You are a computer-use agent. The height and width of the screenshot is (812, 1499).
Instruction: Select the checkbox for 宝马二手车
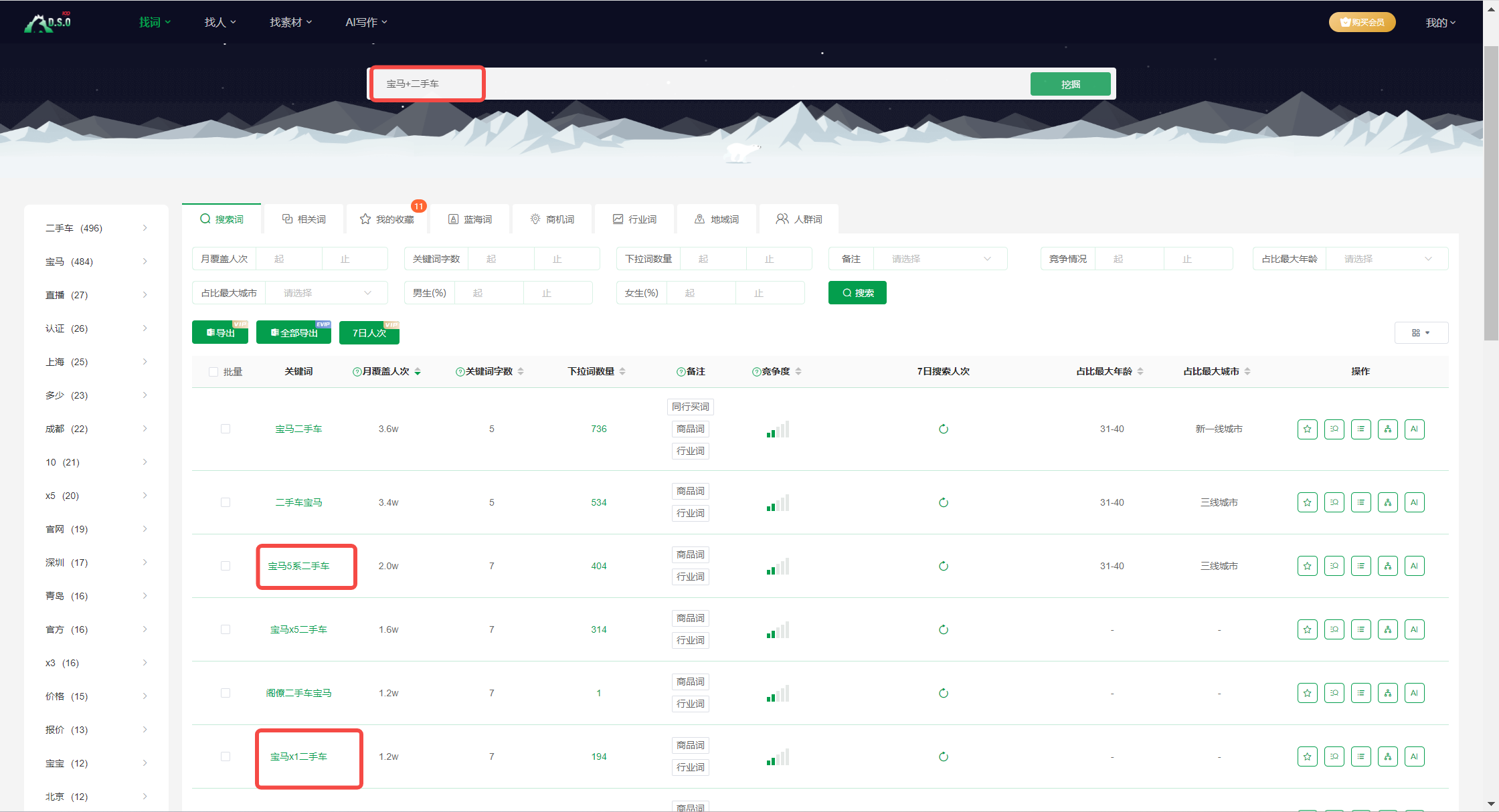226,429
